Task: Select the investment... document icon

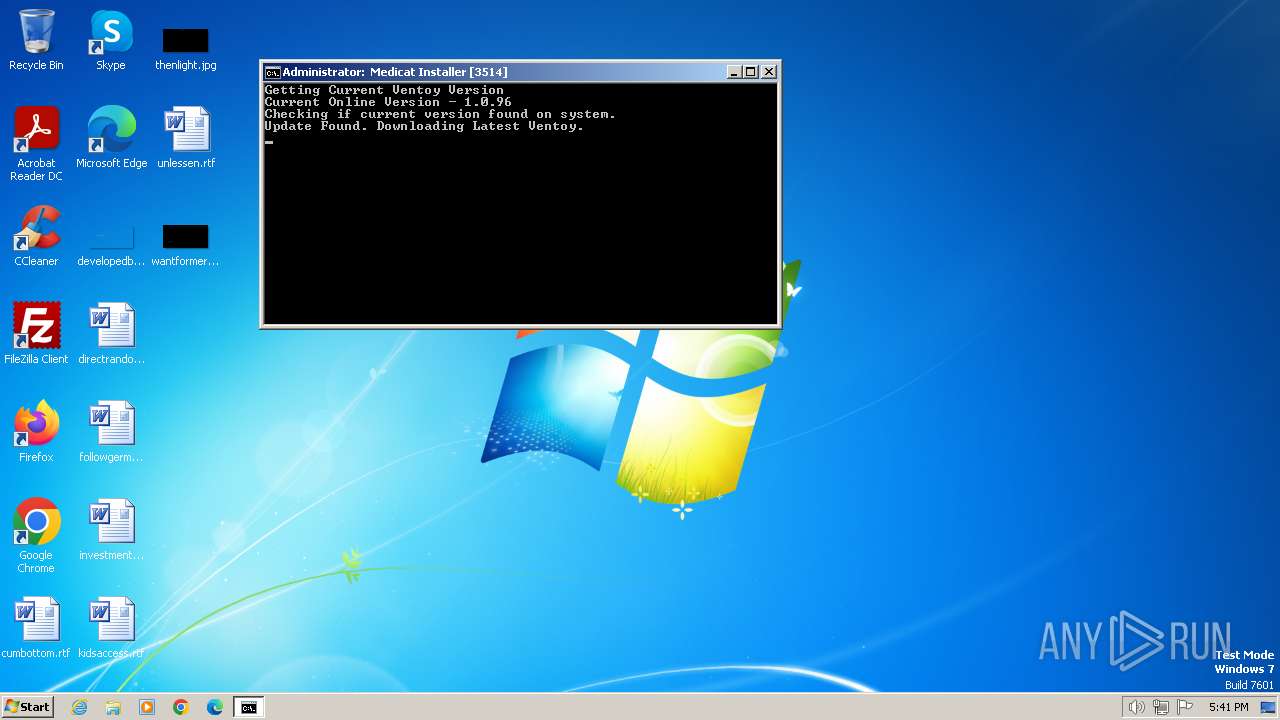Action: (111, 530)
